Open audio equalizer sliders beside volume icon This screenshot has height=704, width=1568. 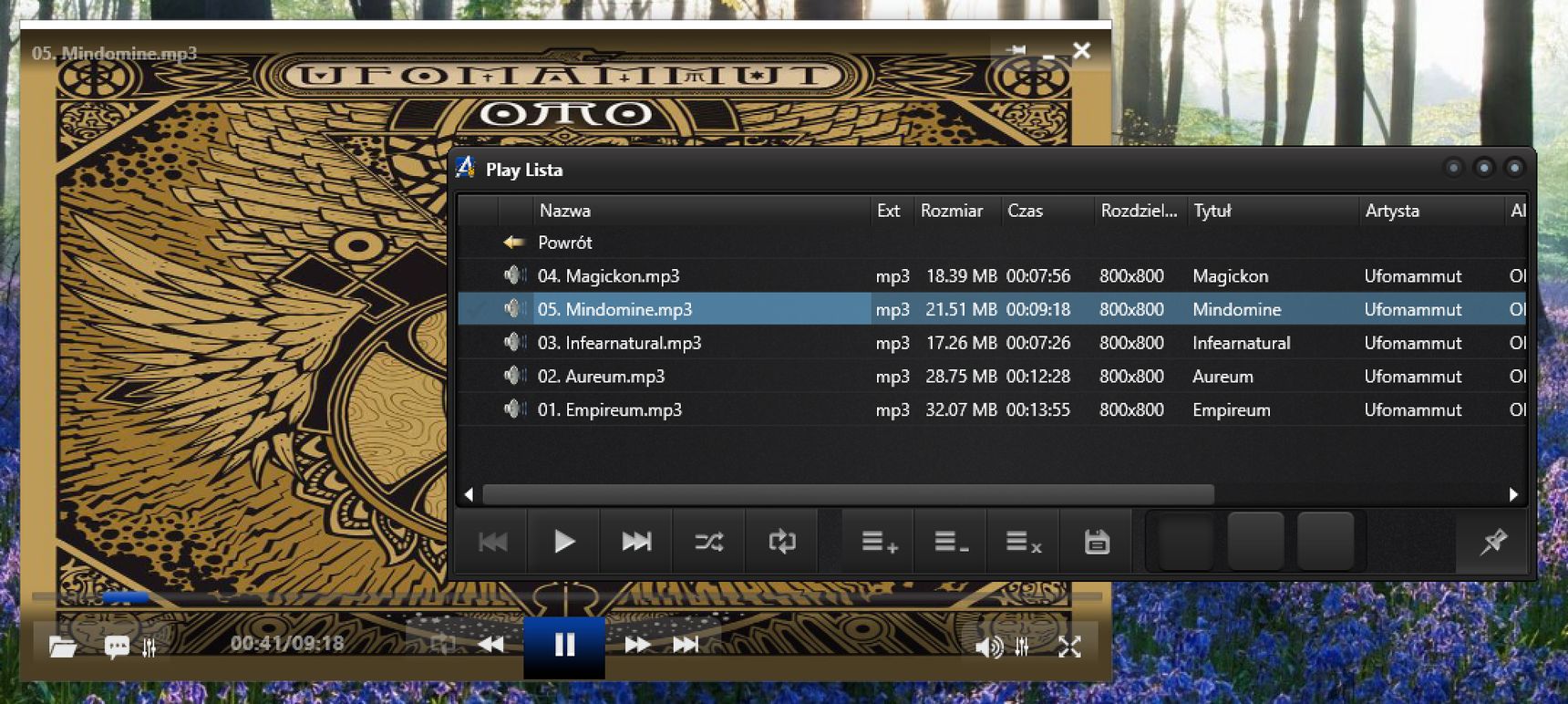[1022, 647]
